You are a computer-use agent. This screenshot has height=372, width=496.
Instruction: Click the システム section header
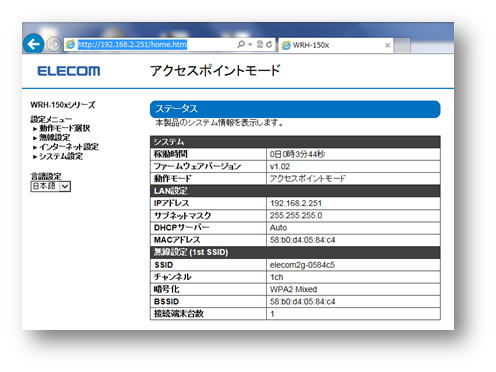tap(295, 142)
